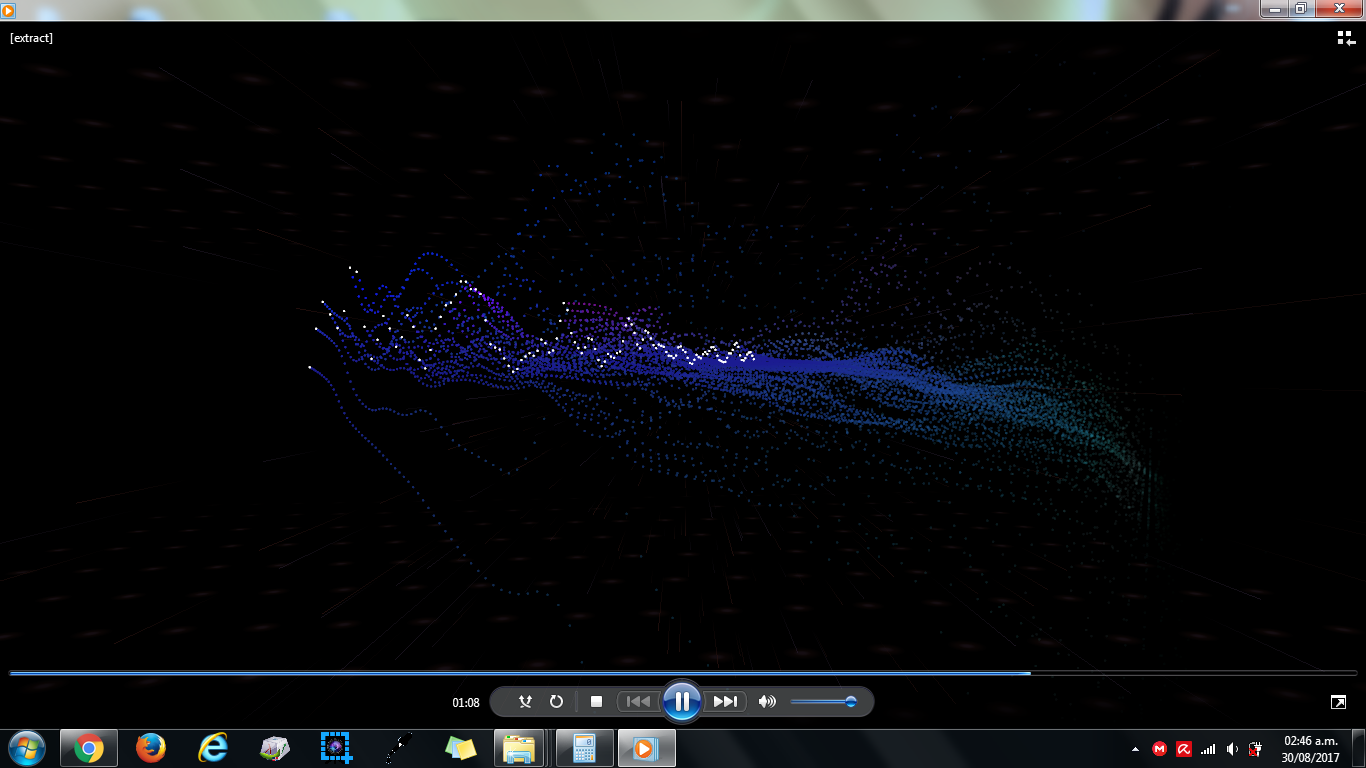The width and height of the screenshot is (1366, 768).
Task: Open Google Chrome from the taskbar
Action: pos(88,748)
